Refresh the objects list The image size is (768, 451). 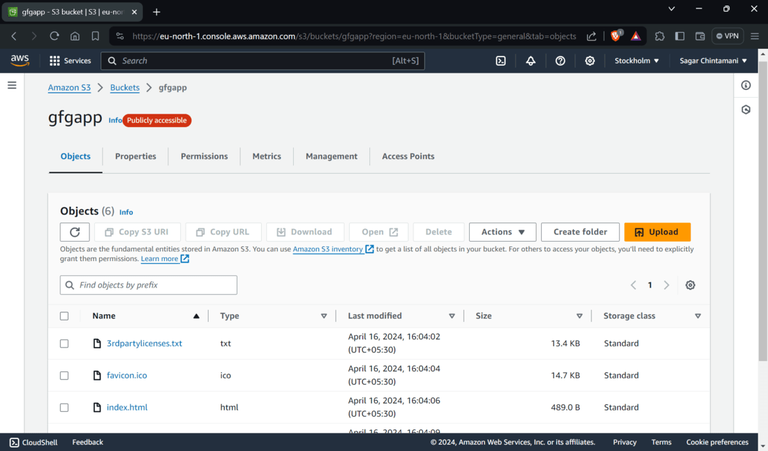click(74, 232)
